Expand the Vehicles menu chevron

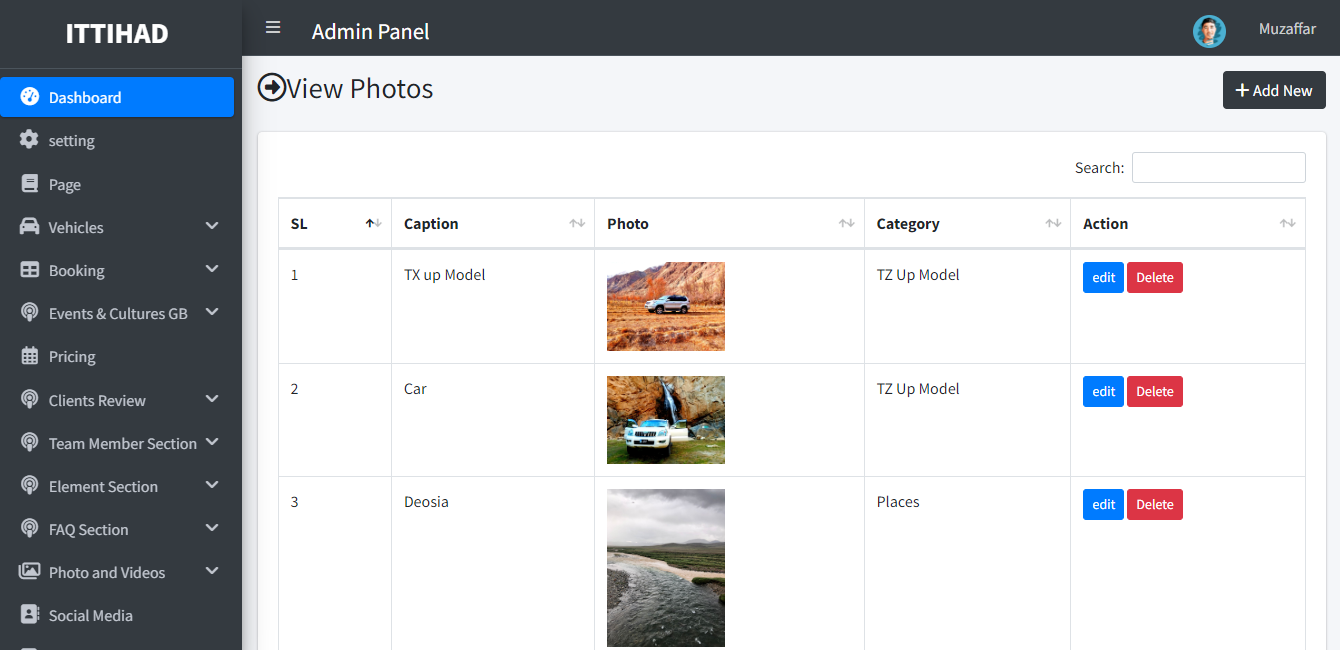[212, 226]
